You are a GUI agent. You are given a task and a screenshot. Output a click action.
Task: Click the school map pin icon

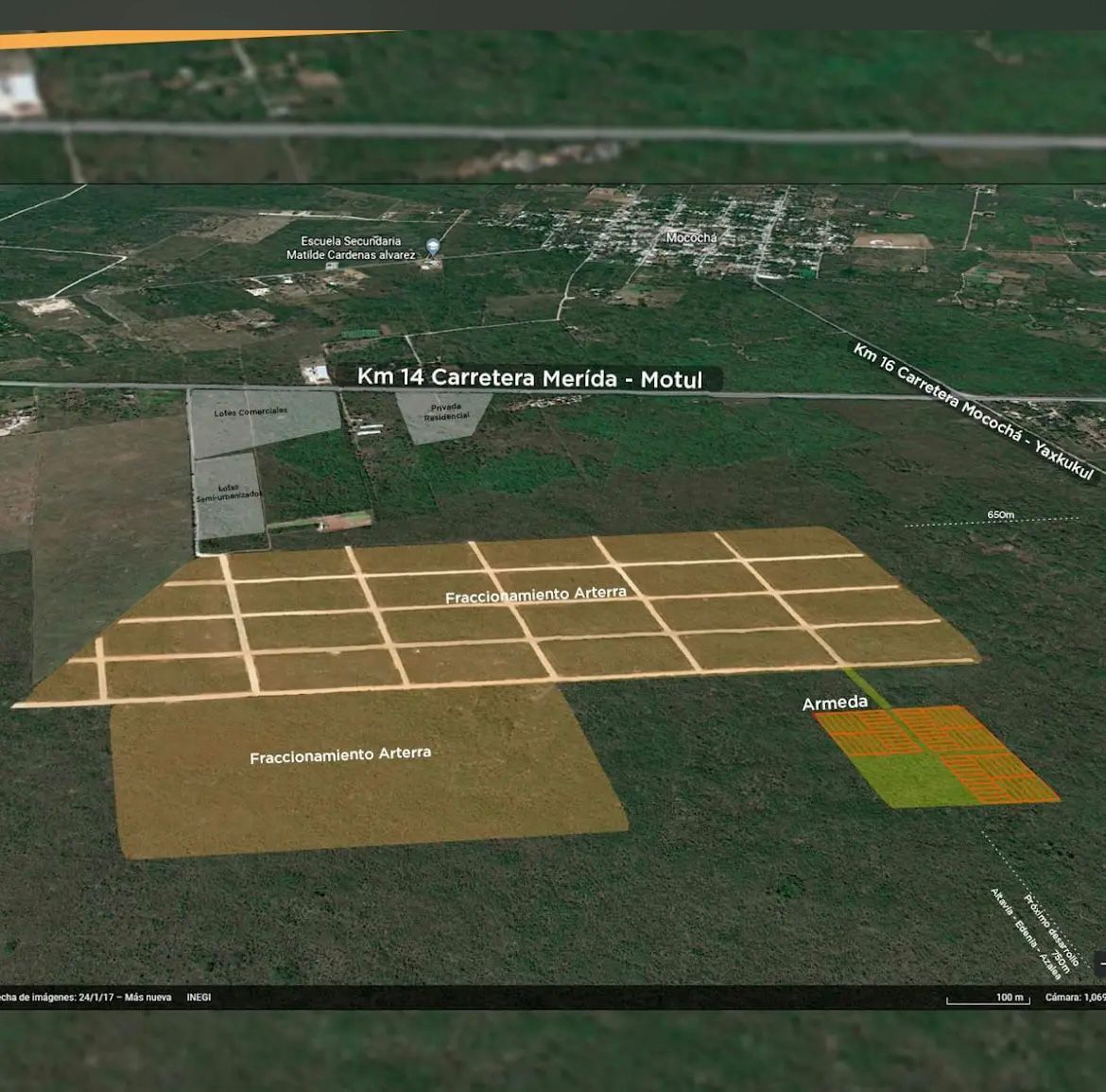pyautogui.click(x=433, y=248)
